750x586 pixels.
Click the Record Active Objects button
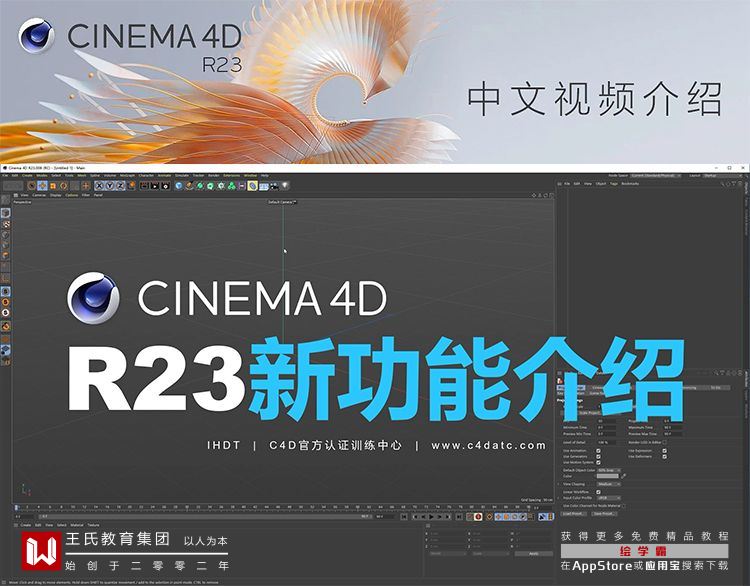click(478, 517)
